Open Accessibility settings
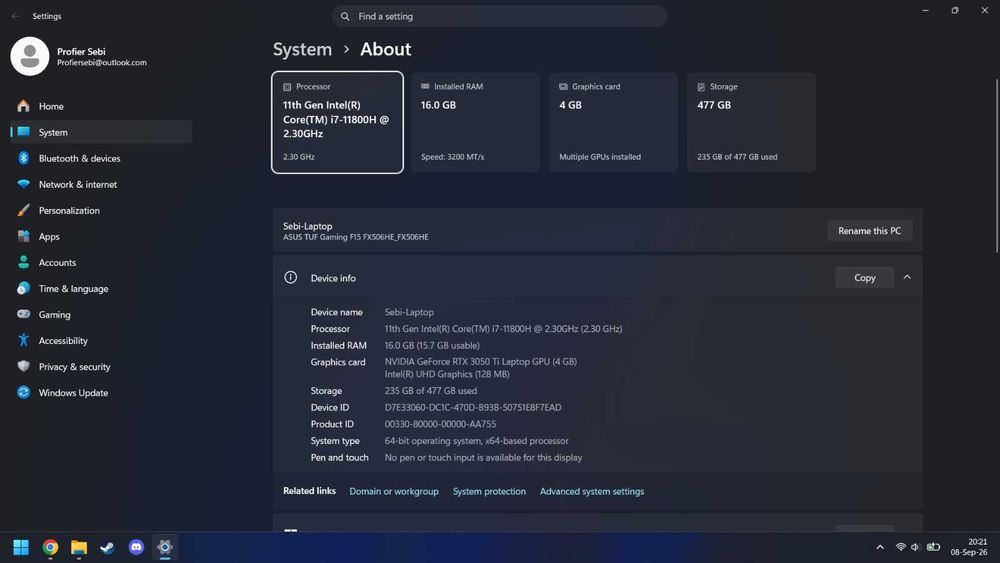1000x563 pixels. pos(101,340)
